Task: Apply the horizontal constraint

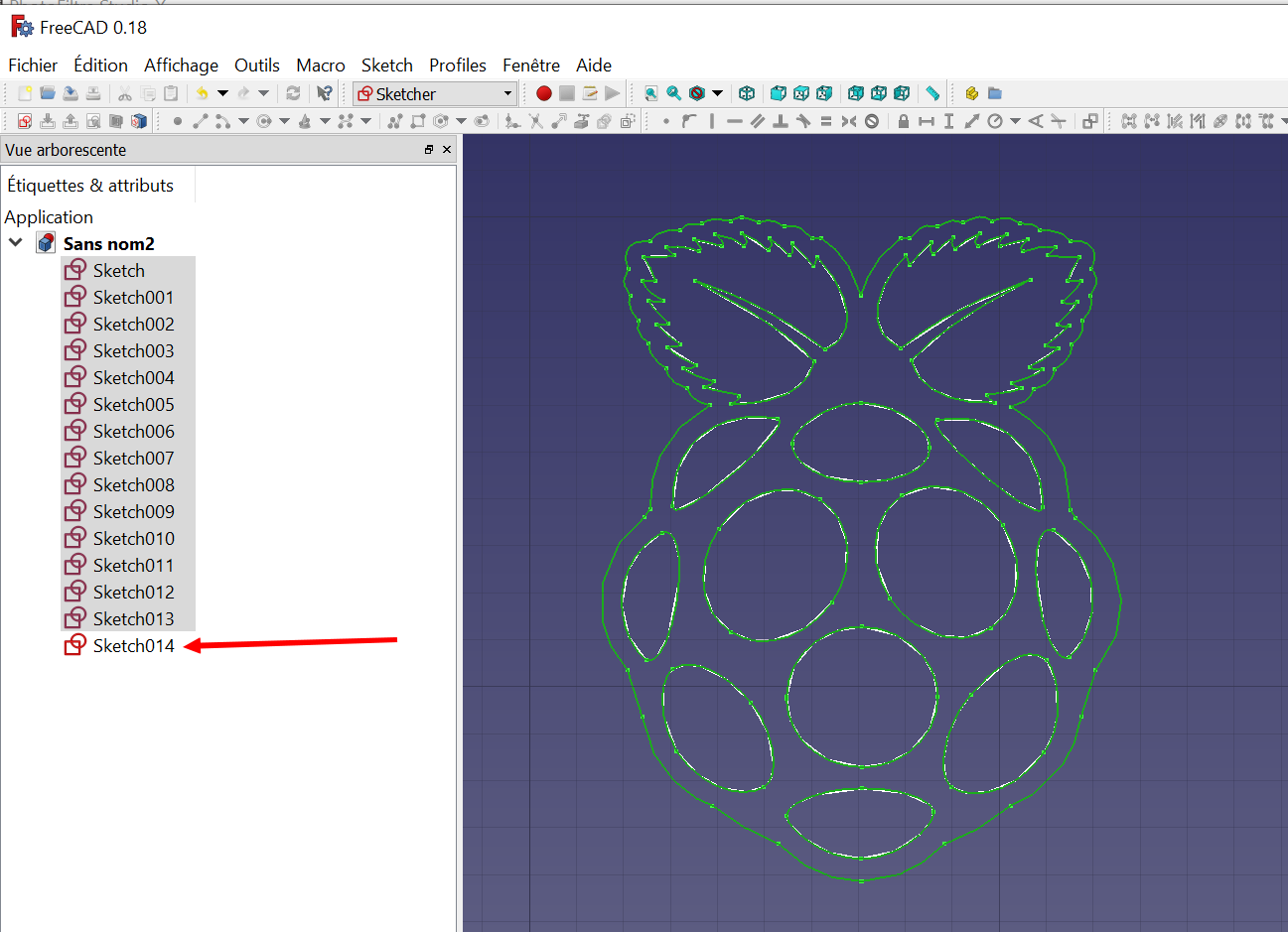Action: (734, 121)
